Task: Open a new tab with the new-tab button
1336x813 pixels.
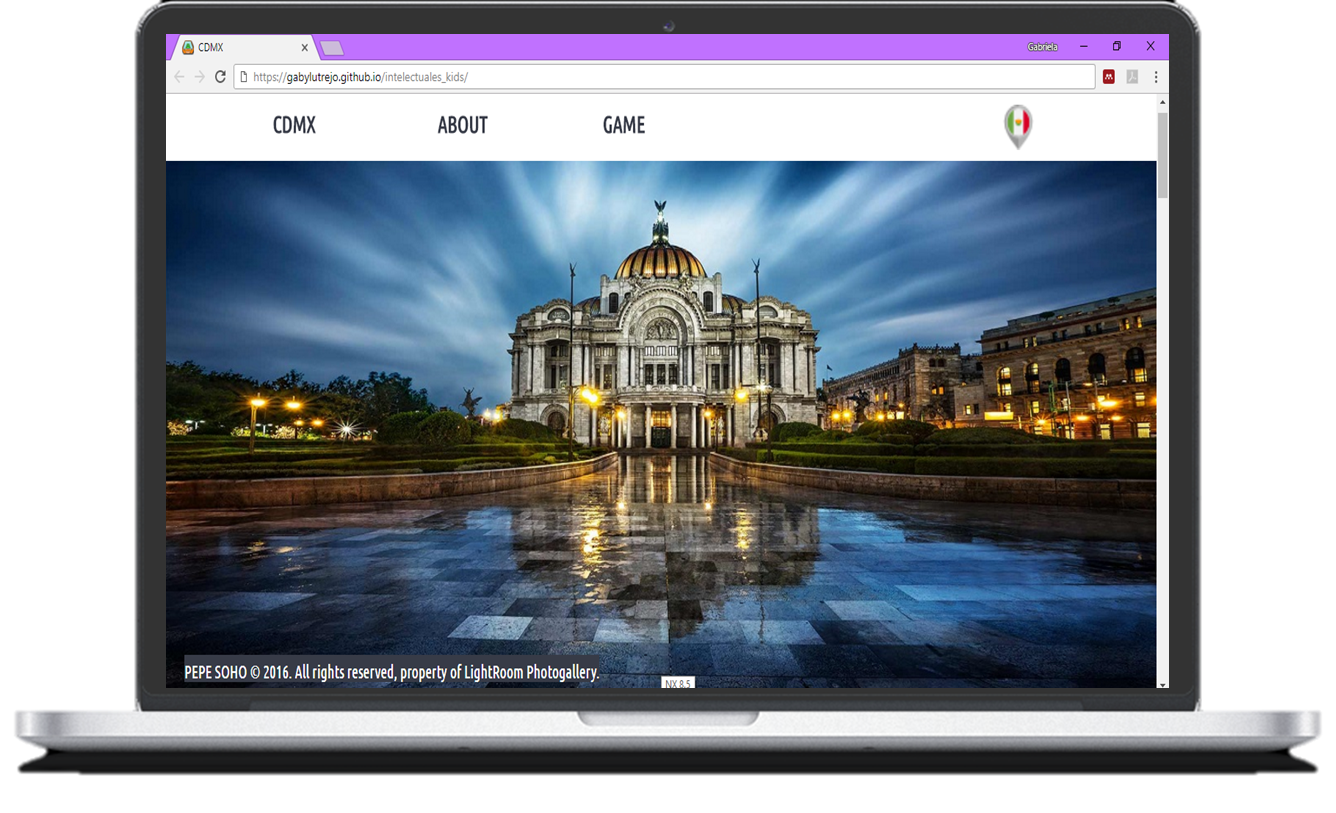Action: click(x=332, y=48)
